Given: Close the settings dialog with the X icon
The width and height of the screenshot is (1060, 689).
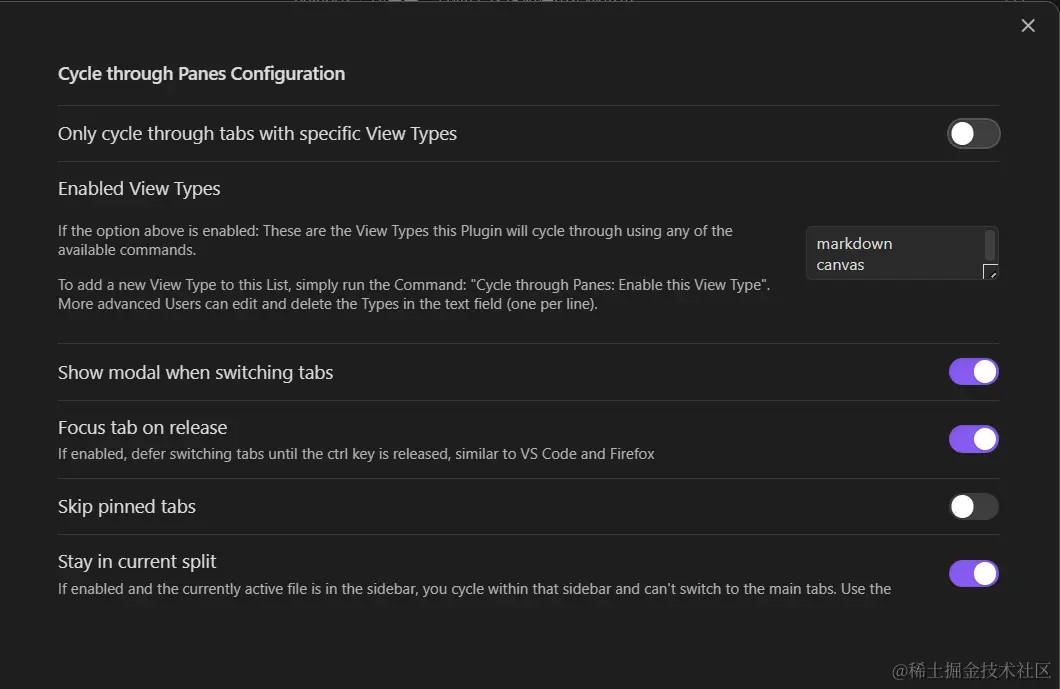Looking at the screenshot, I should (x=1028, y=26).
